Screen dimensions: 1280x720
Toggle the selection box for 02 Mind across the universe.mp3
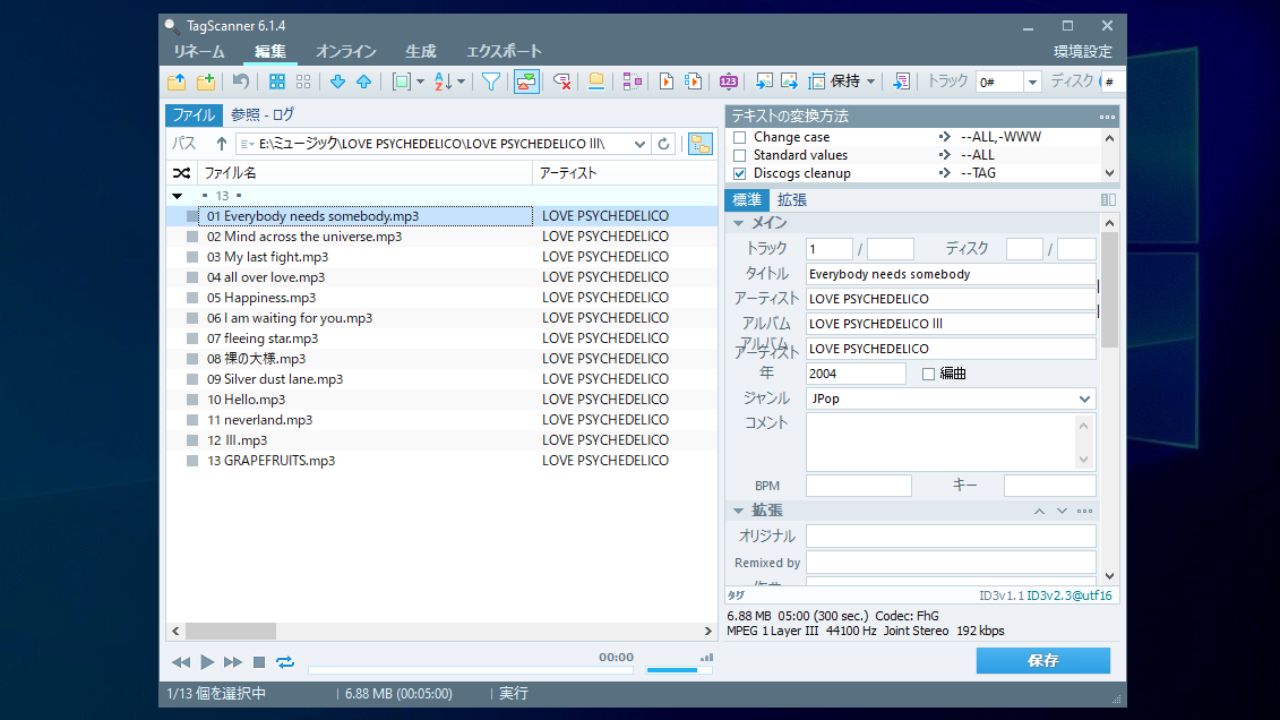192,237
